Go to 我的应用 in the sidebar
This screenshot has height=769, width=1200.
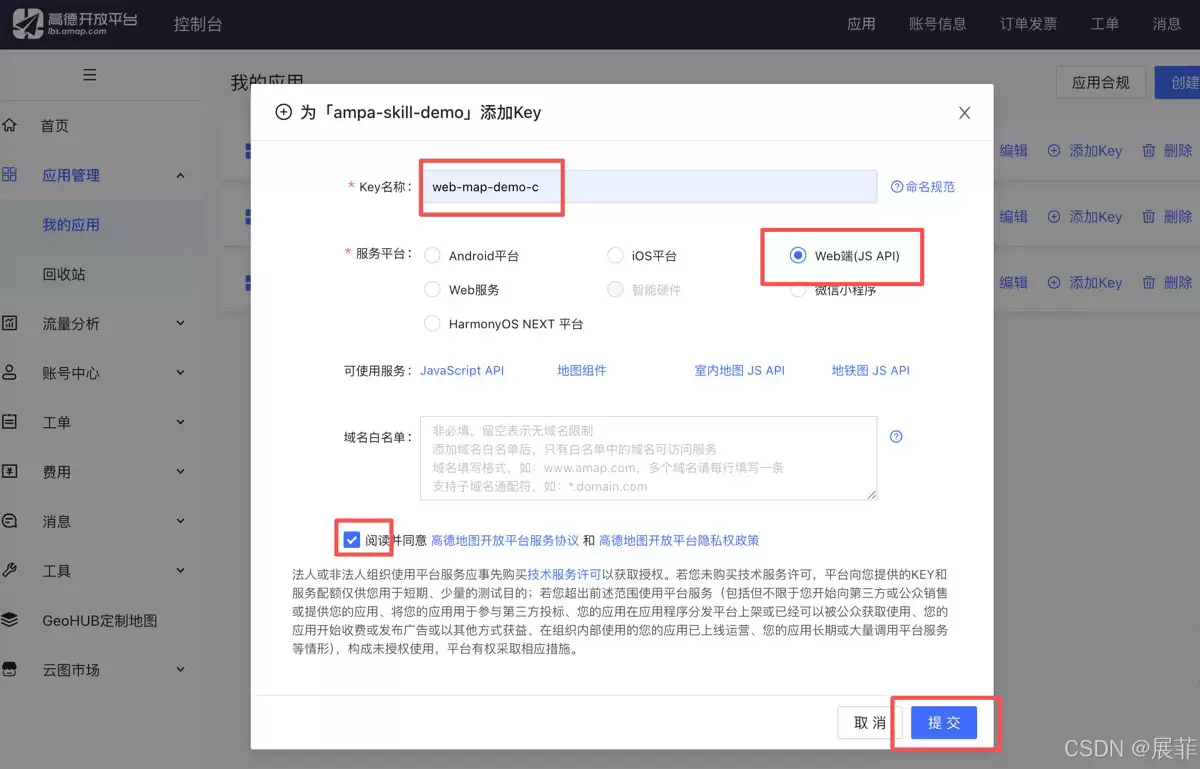pos(71,225)
